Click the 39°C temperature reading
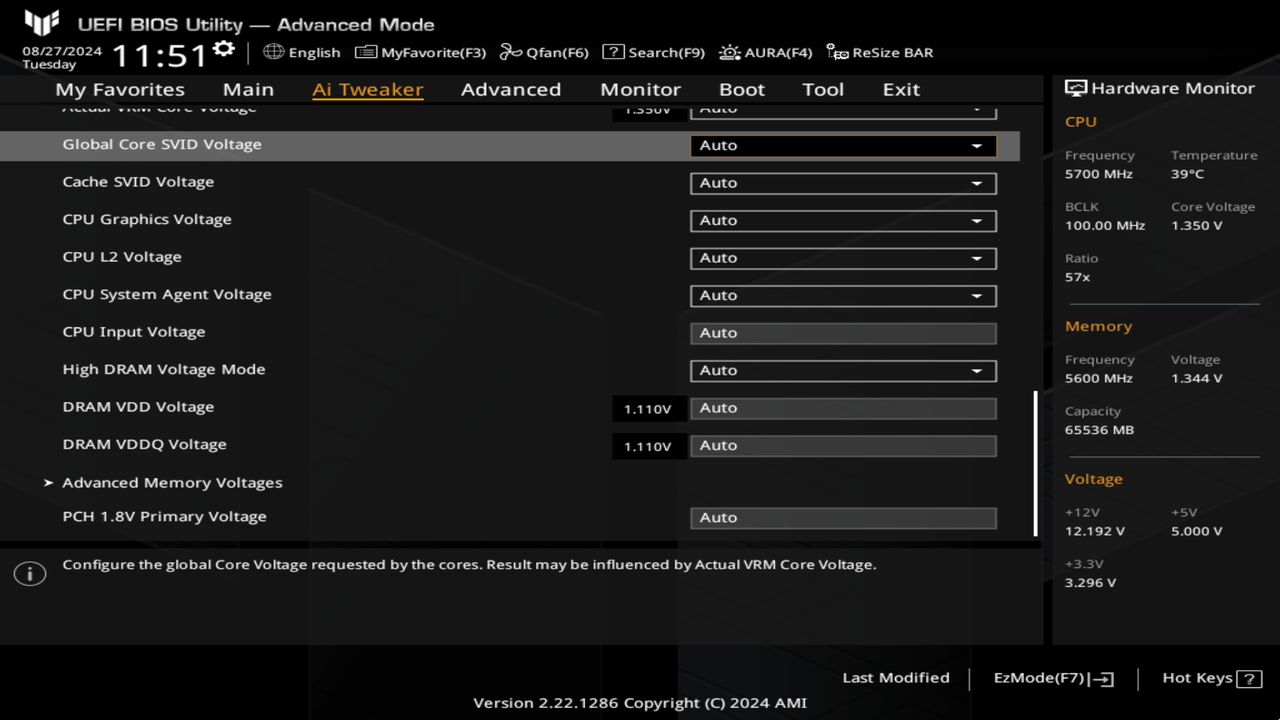 pyautogui.click(x=1188, y=174)
